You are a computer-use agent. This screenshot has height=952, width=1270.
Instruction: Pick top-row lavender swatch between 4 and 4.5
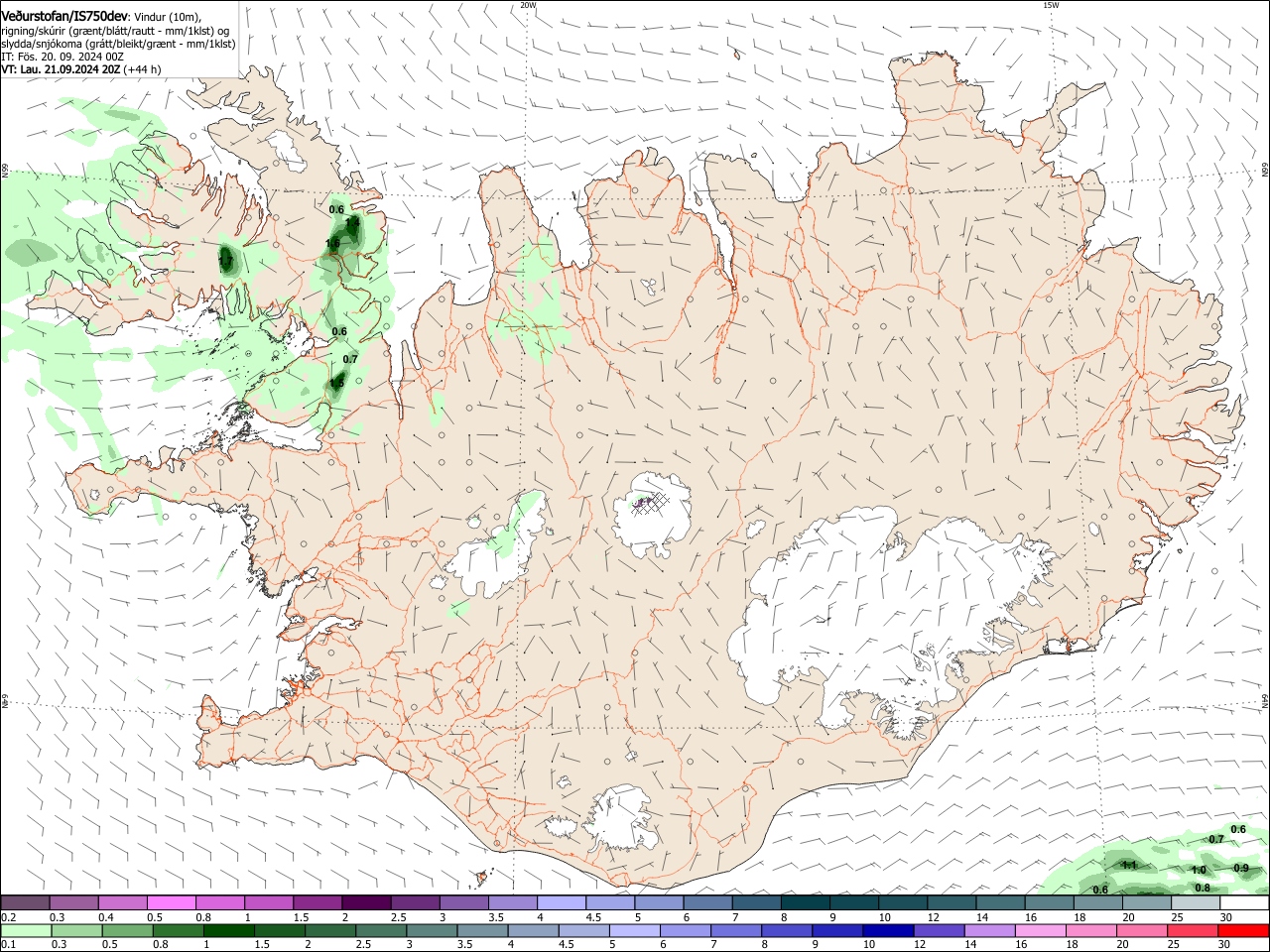point(560,902)
